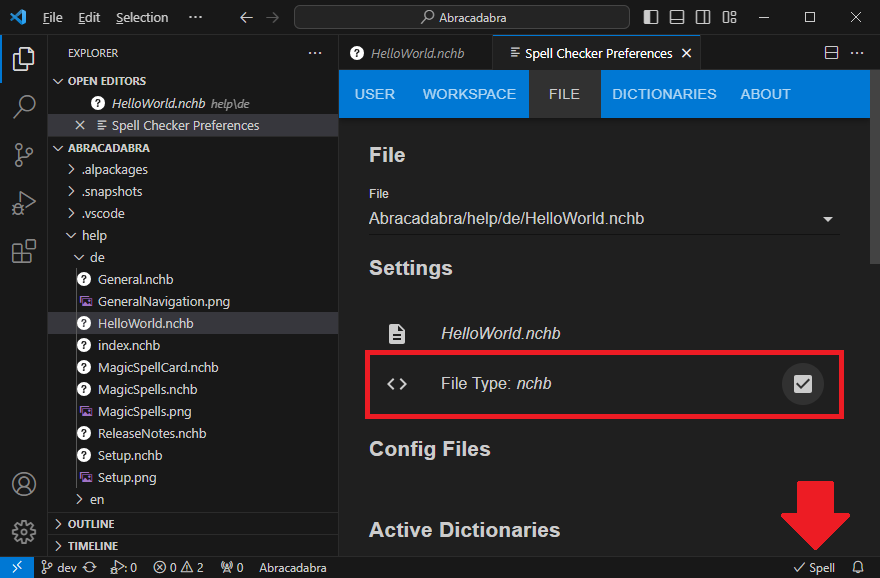This screenshot has width=880, height=578.
Task: Expand the .alpackages folder
Action: (x=114, y=169)
